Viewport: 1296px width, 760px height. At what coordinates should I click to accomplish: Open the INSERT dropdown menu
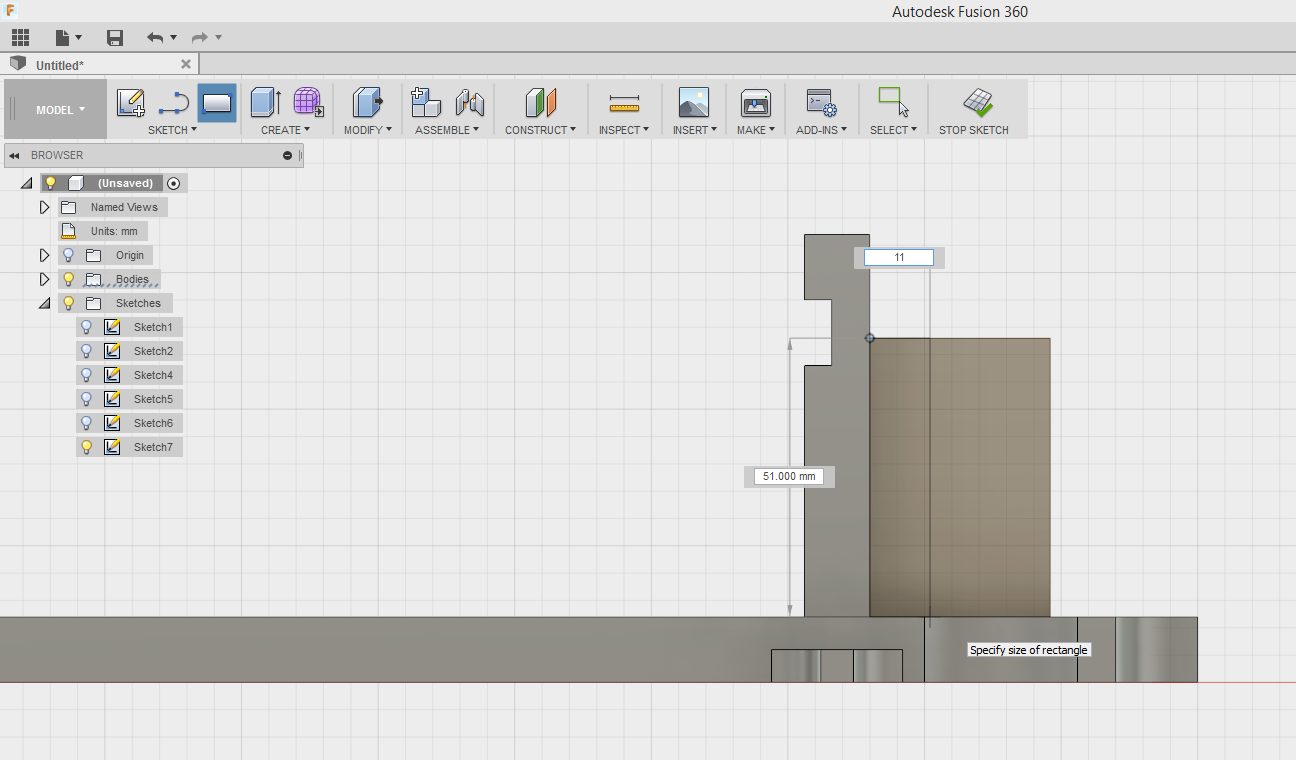pyautogui.click(x=695, y=130)
